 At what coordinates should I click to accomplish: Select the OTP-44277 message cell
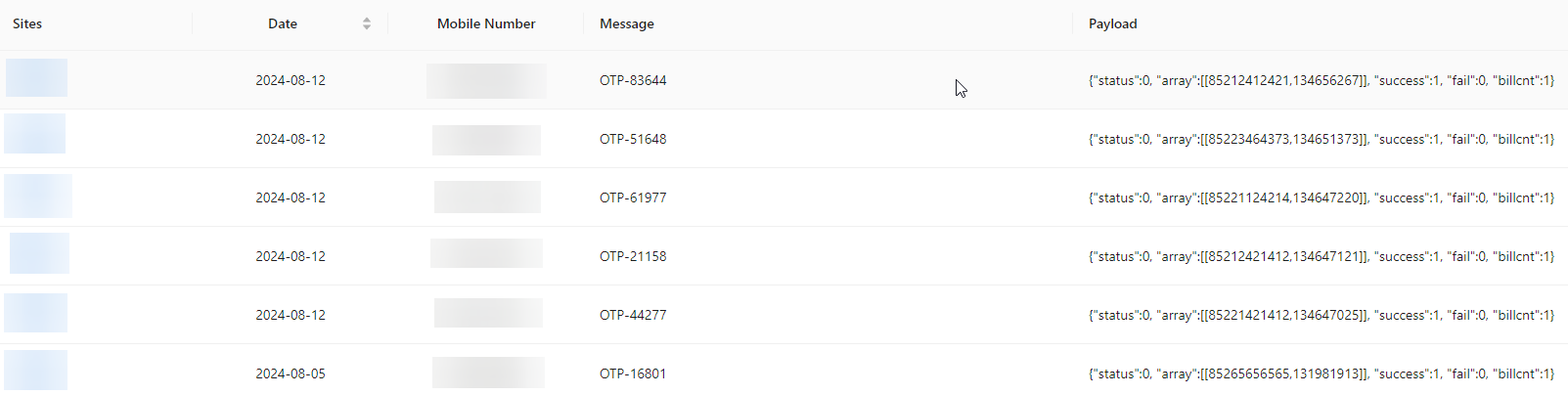point(633,315)
